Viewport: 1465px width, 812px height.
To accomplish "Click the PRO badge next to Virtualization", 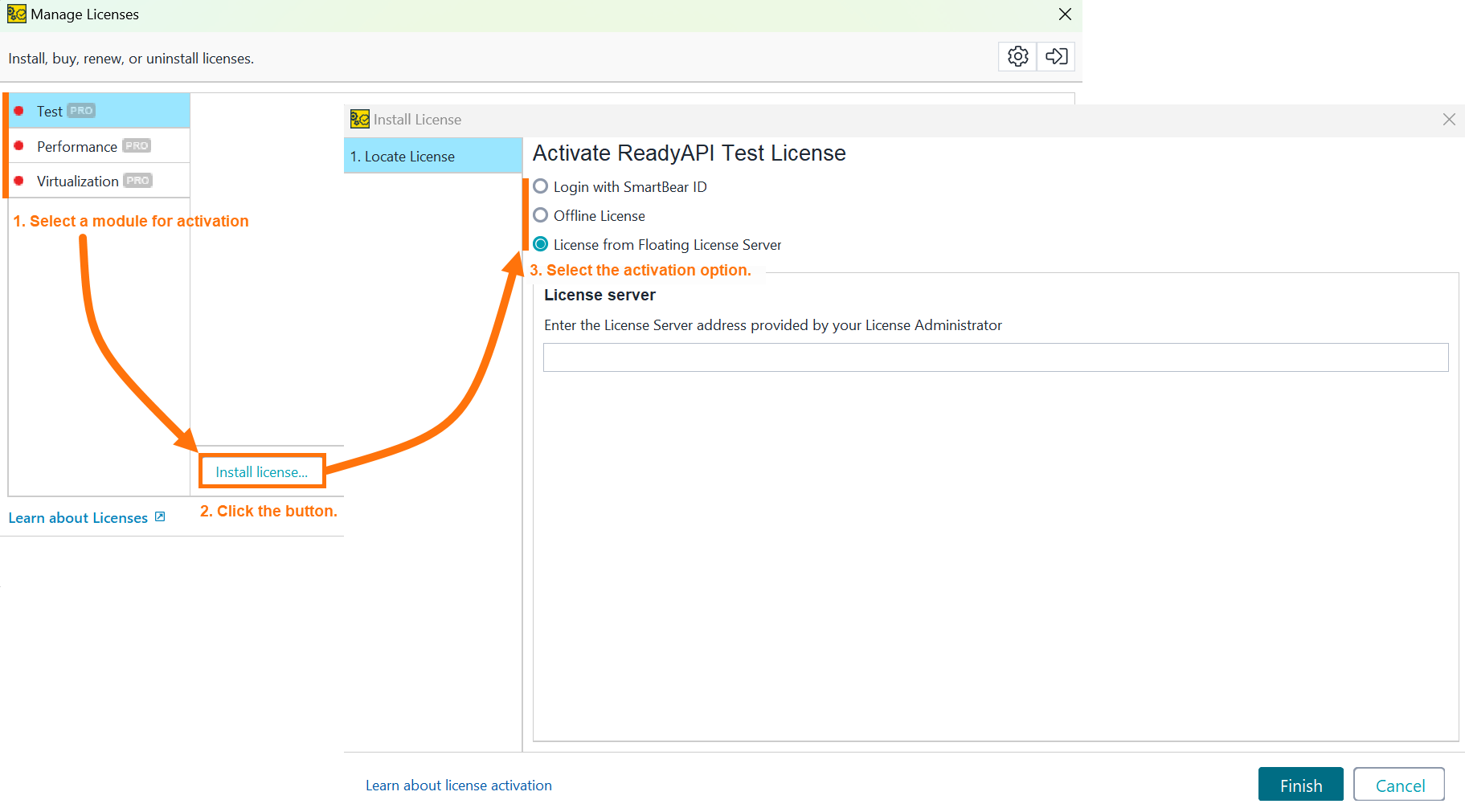I will pos(137,180).
